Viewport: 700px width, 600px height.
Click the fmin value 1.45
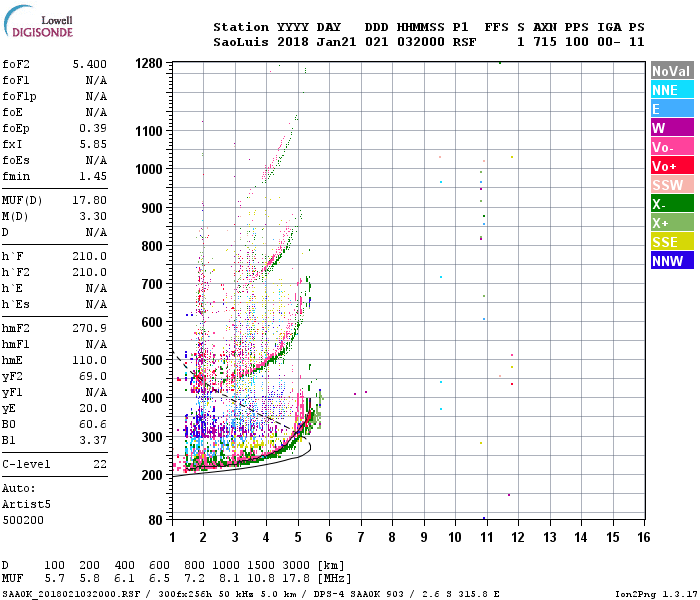pyautogui.click(x=93, y=176)
